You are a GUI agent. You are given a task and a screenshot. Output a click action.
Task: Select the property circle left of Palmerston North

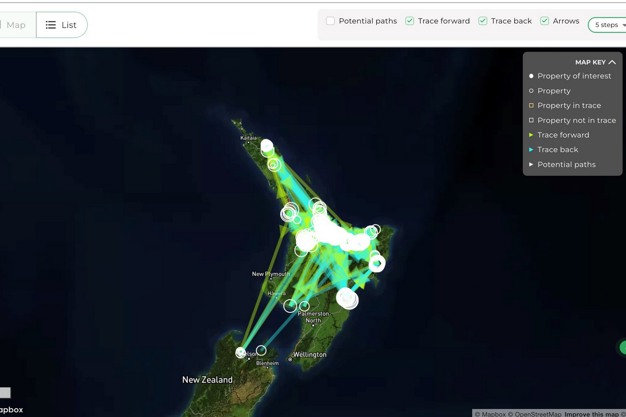click(x=290, y=306)
